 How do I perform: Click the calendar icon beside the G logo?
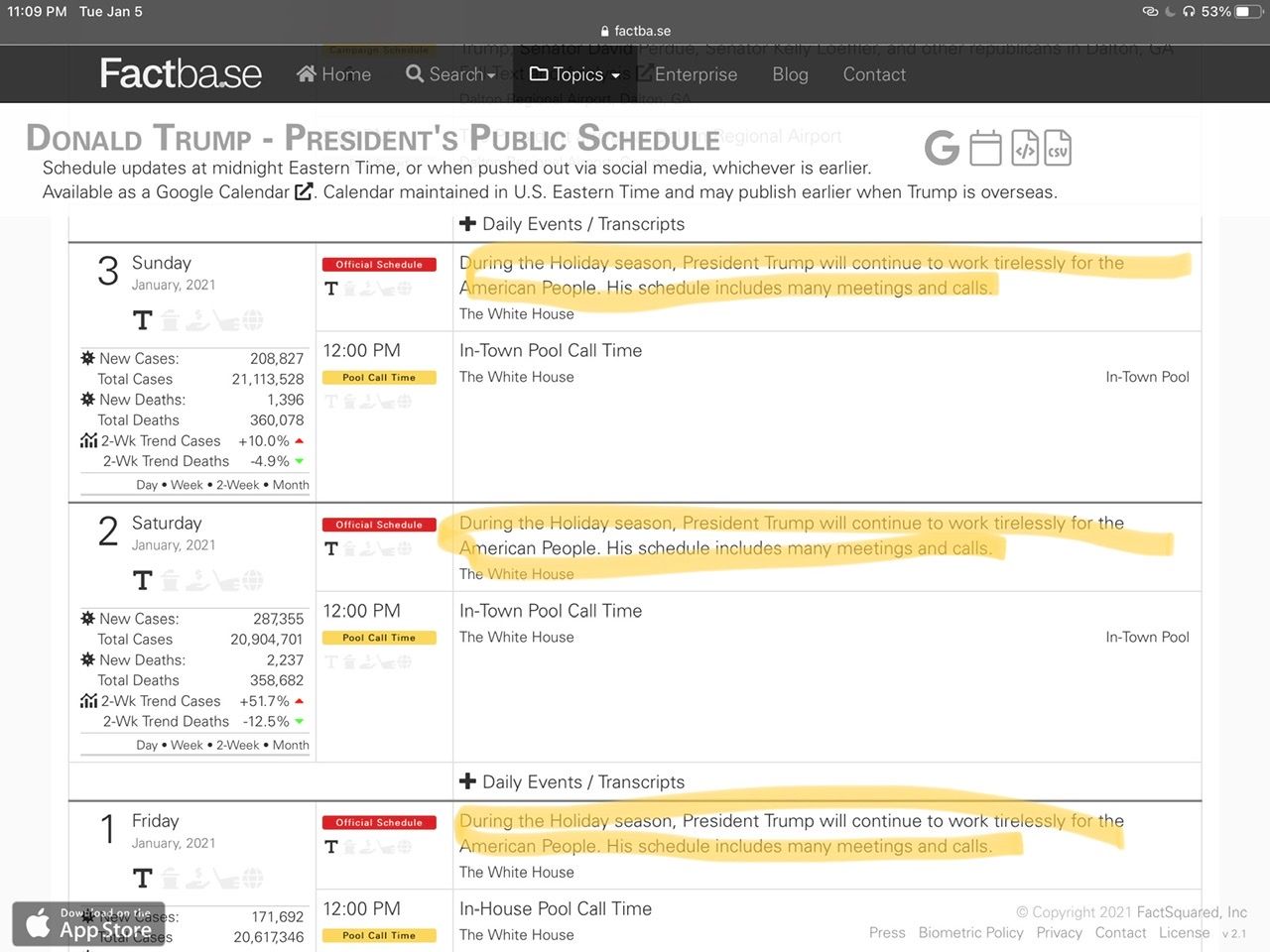(985, 149)
